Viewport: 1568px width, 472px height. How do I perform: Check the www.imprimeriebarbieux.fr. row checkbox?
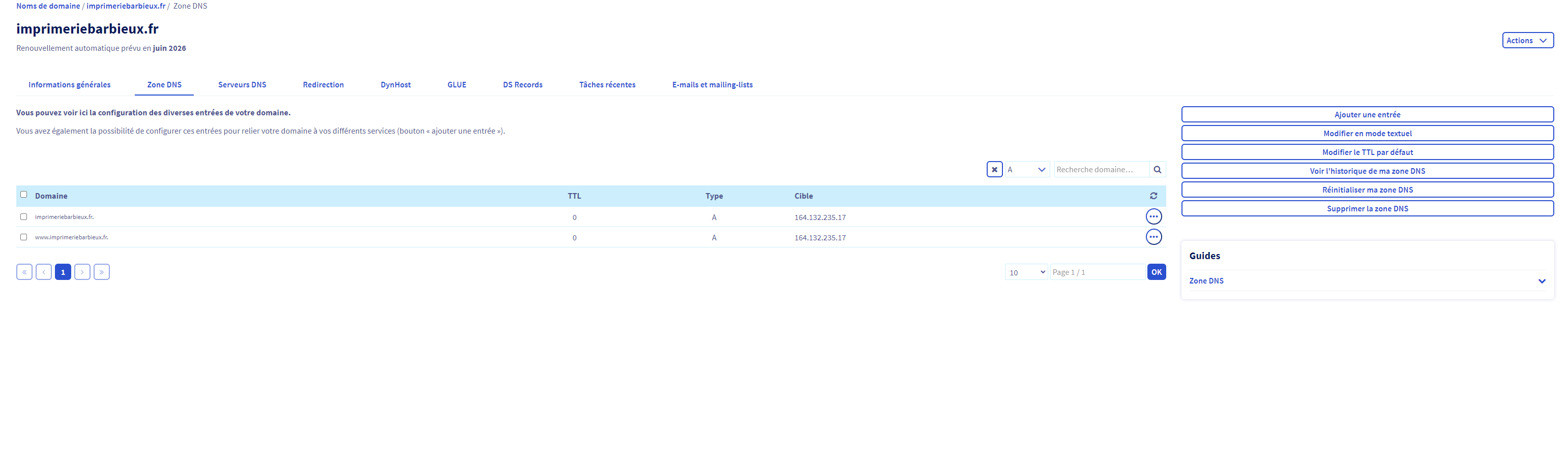24,237
